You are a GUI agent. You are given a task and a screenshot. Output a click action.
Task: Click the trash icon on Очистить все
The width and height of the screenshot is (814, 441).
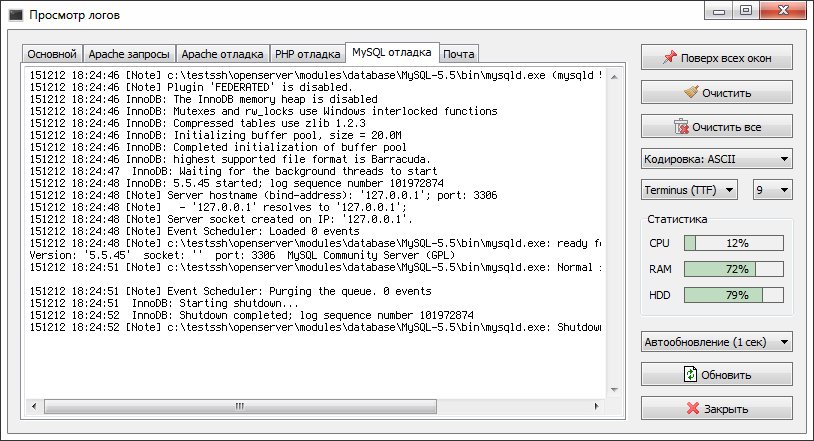(x=681, y=127)
